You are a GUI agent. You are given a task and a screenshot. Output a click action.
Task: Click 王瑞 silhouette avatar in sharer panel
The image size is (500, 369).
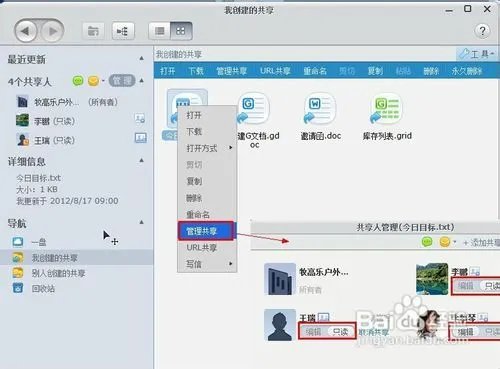click(280, 325)
